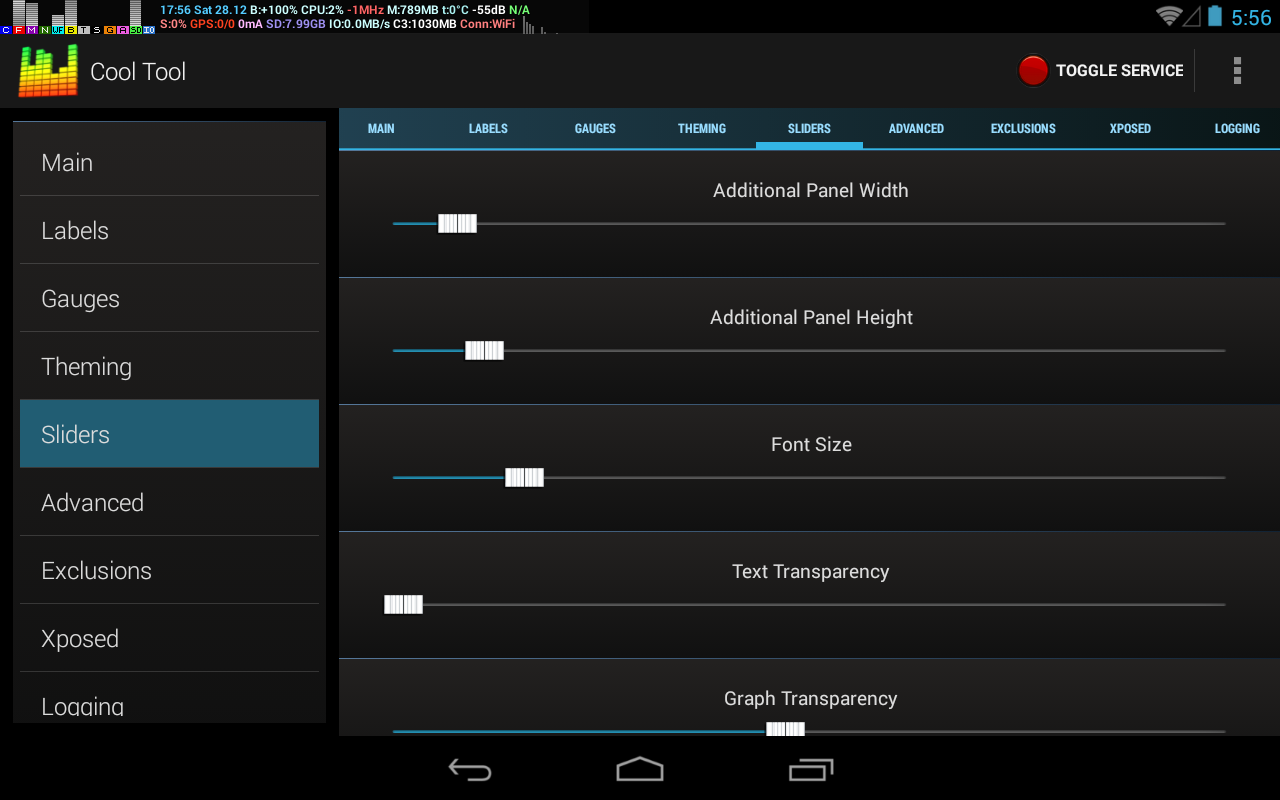The width and height of the screenshot is (1280, 800).
Task: Select Labels in the sidebar list
Action: 169,230
